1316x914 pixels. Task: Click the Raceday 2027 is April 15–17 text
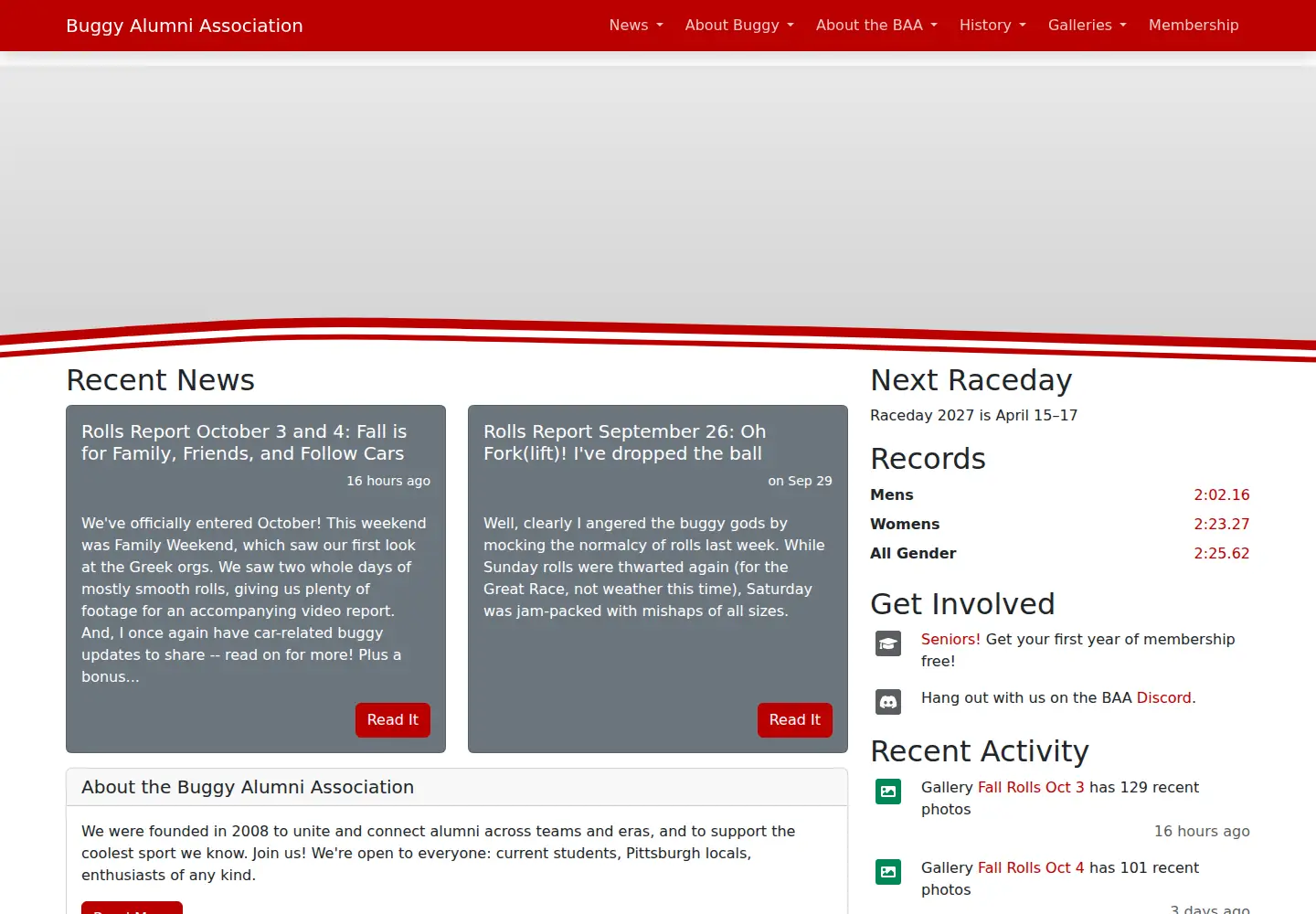tap(974, 416)
